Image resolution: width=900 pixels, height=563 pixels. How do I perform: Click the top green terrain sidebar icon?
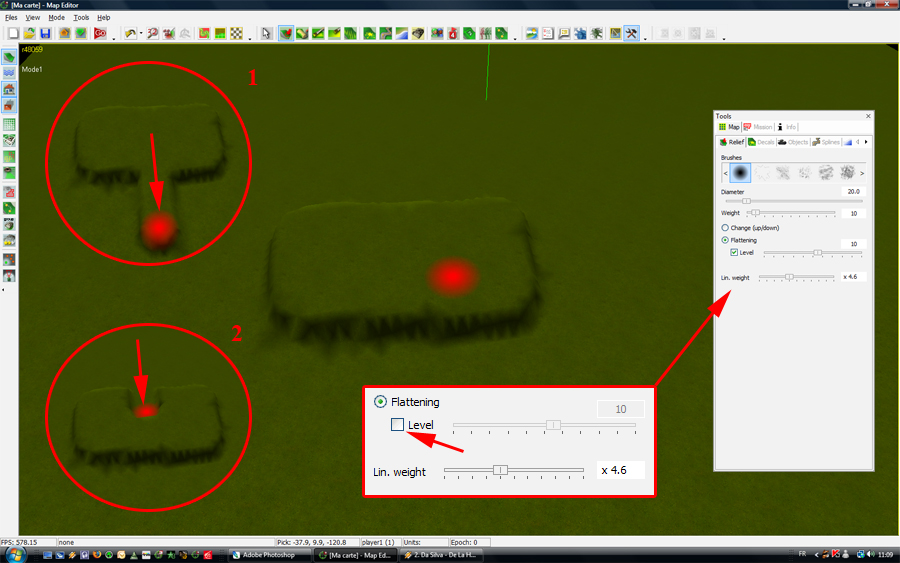[9, 57]
